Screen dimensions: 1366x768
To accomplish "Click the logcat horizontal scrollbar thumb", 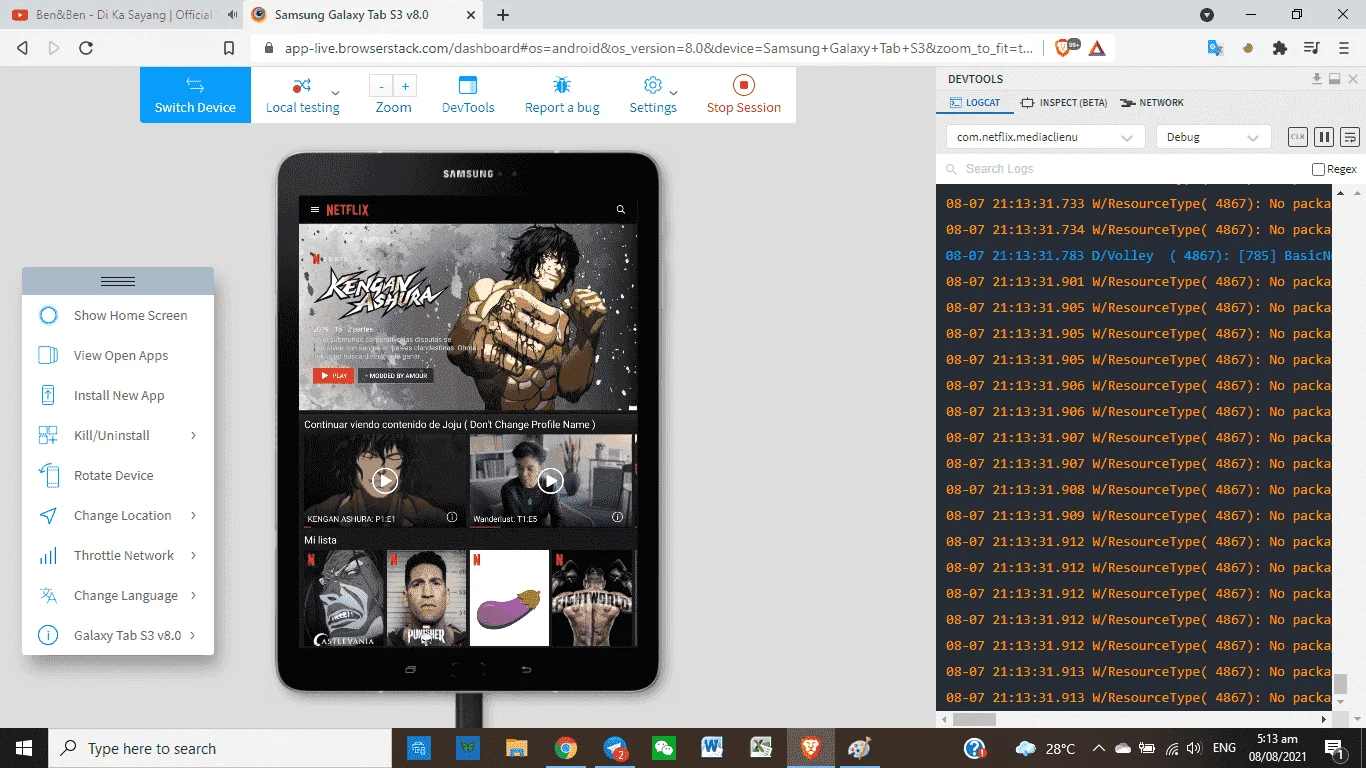I will click(974, 719).
